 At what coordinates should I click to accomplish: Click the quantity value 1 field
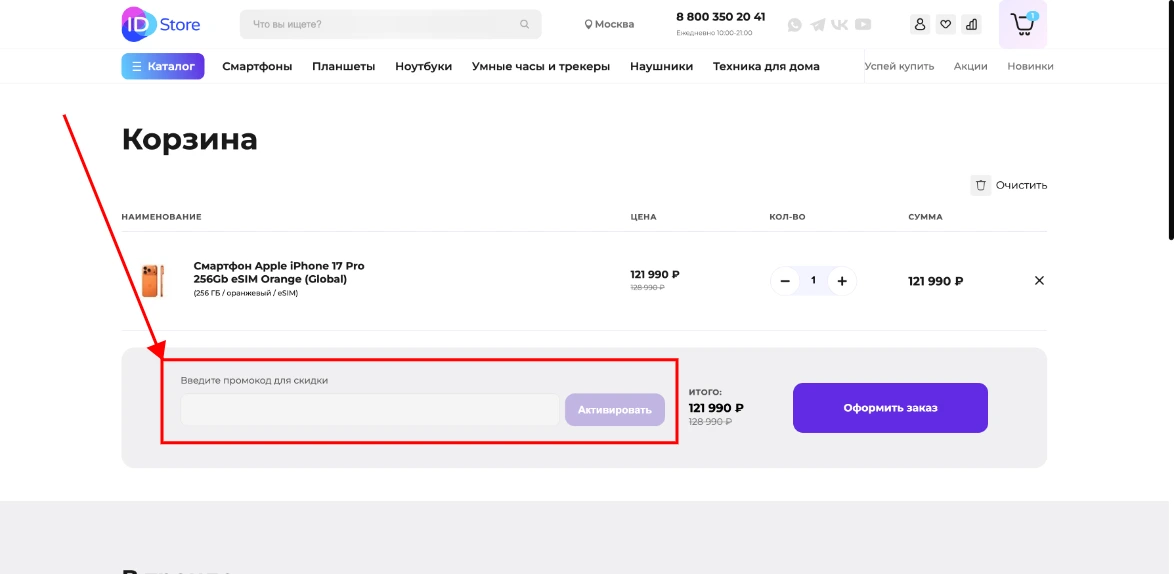pyautogui.click(x=813, y=281)
